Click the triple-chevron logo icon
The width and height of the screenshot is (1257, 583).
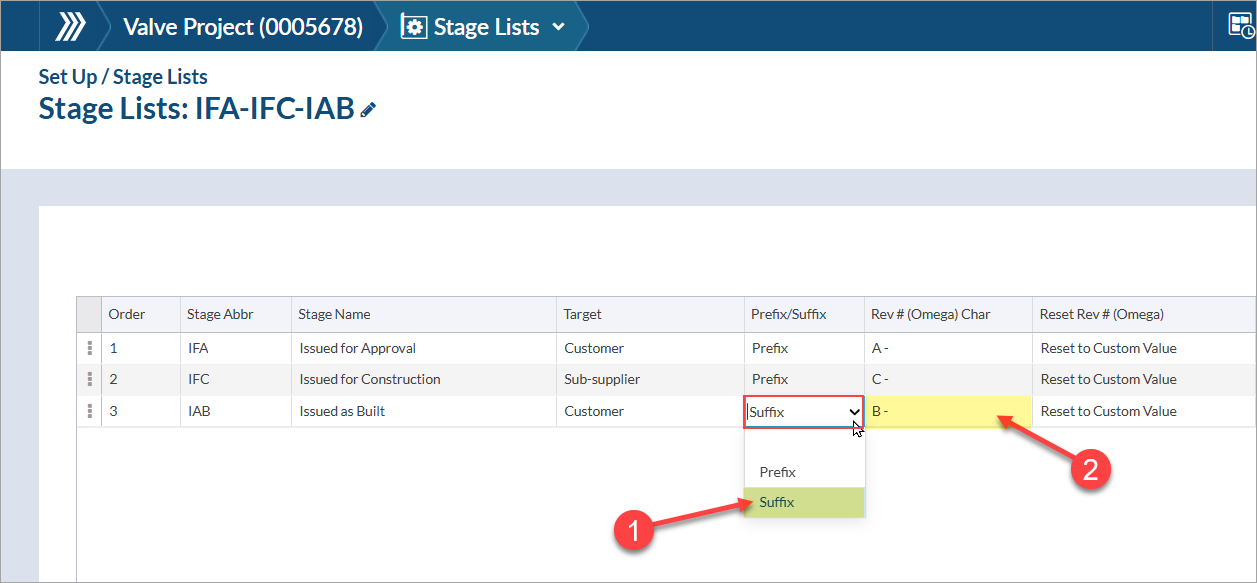(69, 26)
